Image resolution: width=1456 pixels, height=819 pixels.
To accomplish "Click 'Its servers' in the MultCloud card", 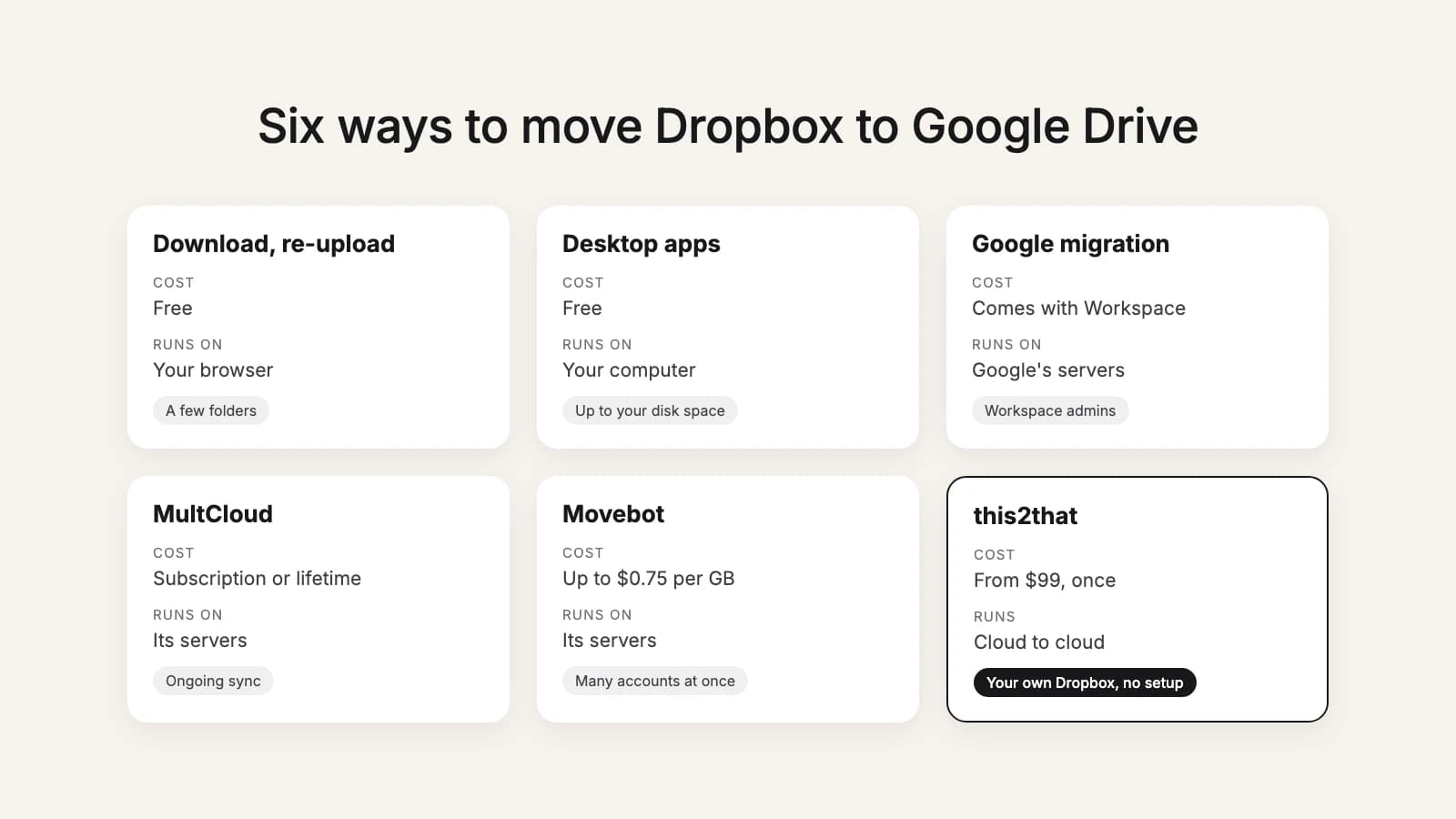I will point(200,641).
